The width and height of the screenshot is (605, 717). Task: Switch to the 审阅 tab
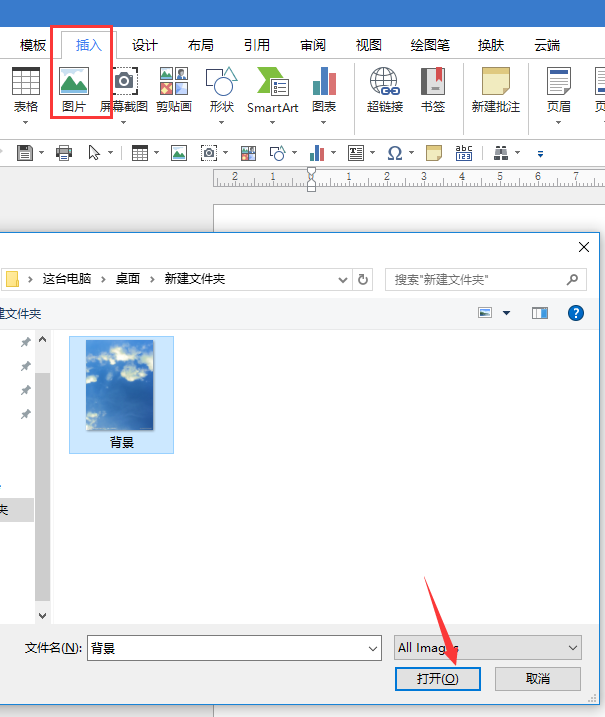point(313,45)
